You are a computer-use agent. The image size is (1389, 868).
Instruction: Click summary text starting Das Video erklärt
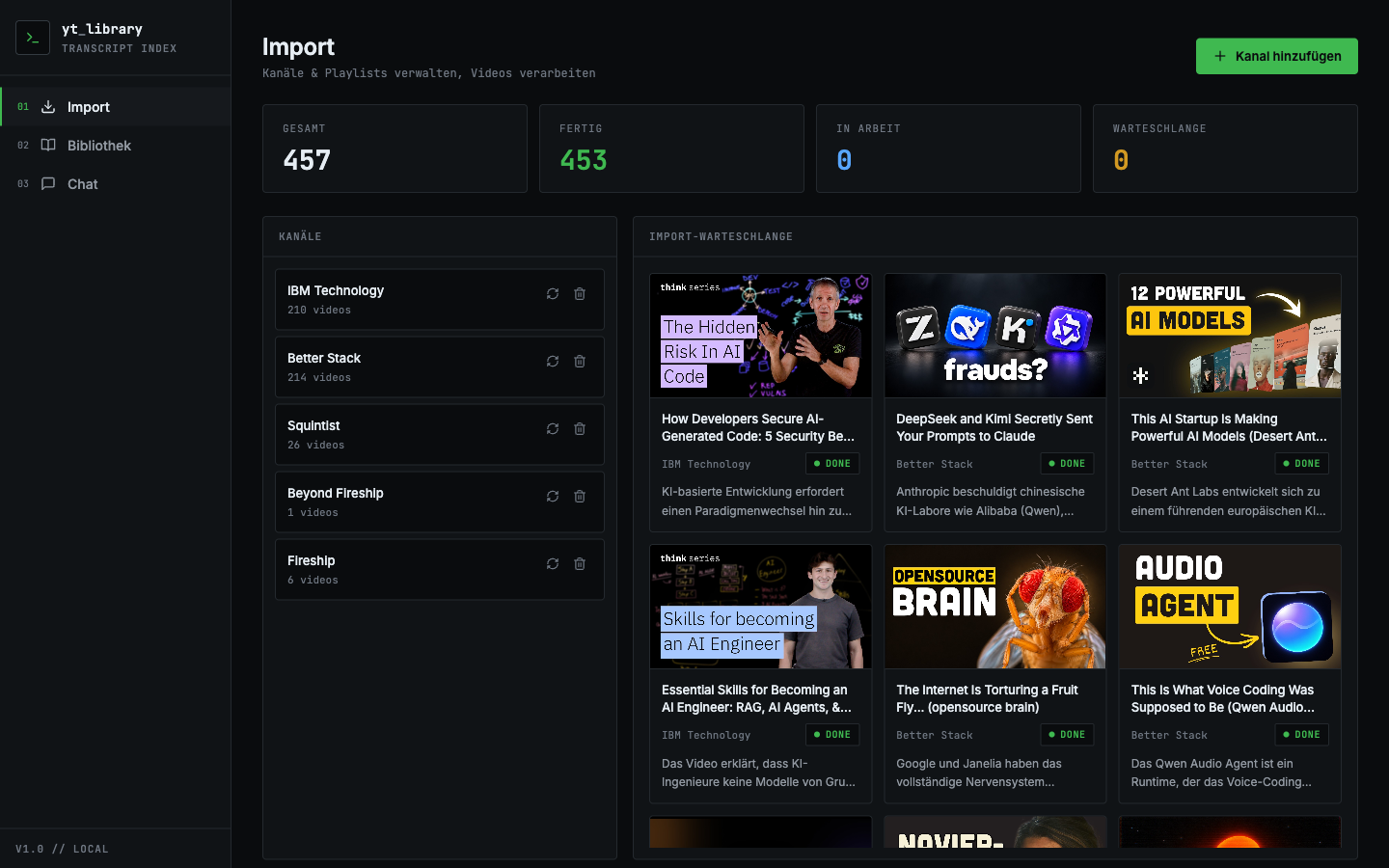coord(758,773)
